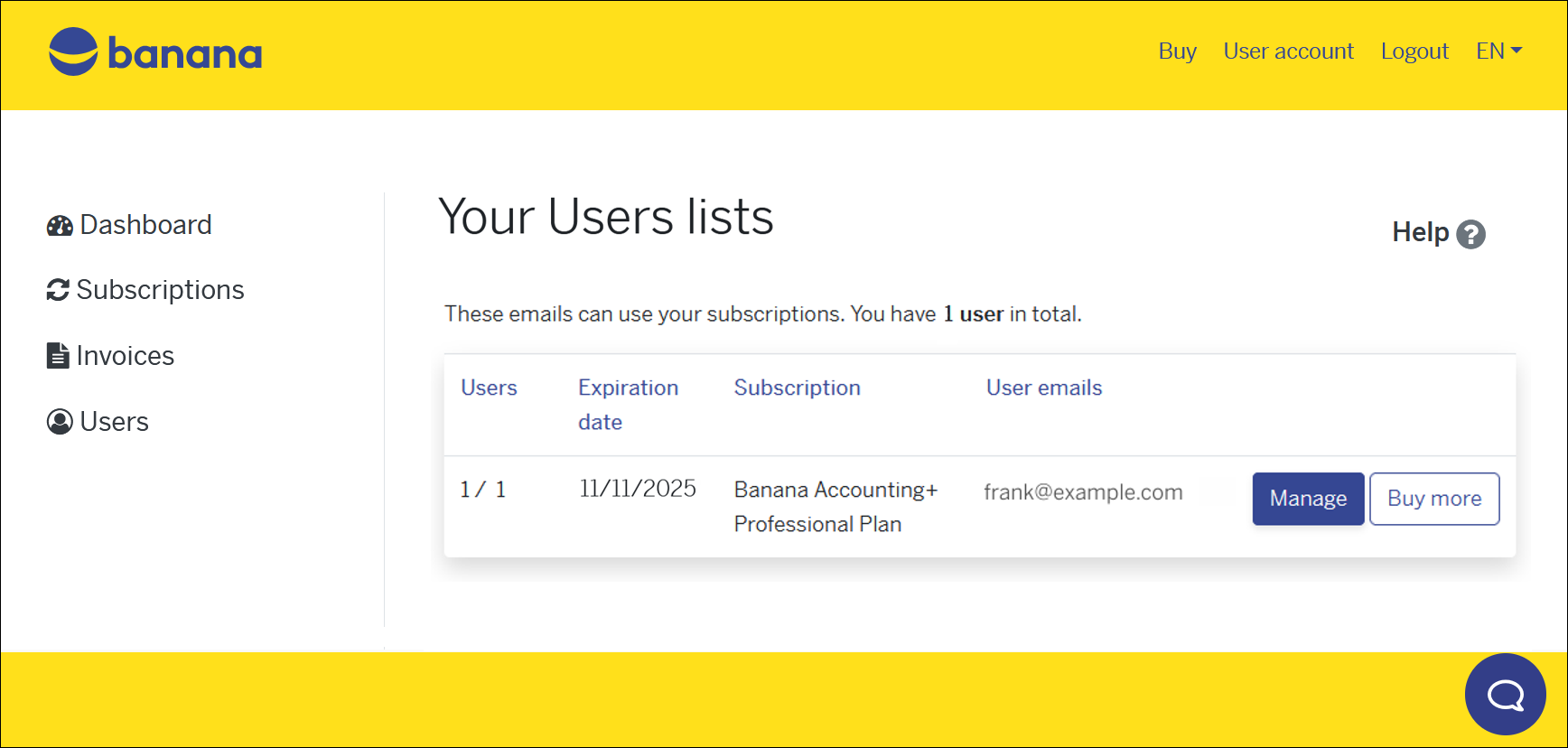Click the Subscription column header
The image size is (1568, 748).
797,388
